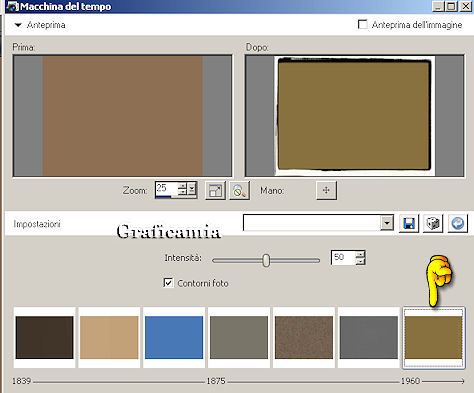Choose the olive 1960 style thumbnail
This screenshot has width=474, height=393.
coord(433,337)
